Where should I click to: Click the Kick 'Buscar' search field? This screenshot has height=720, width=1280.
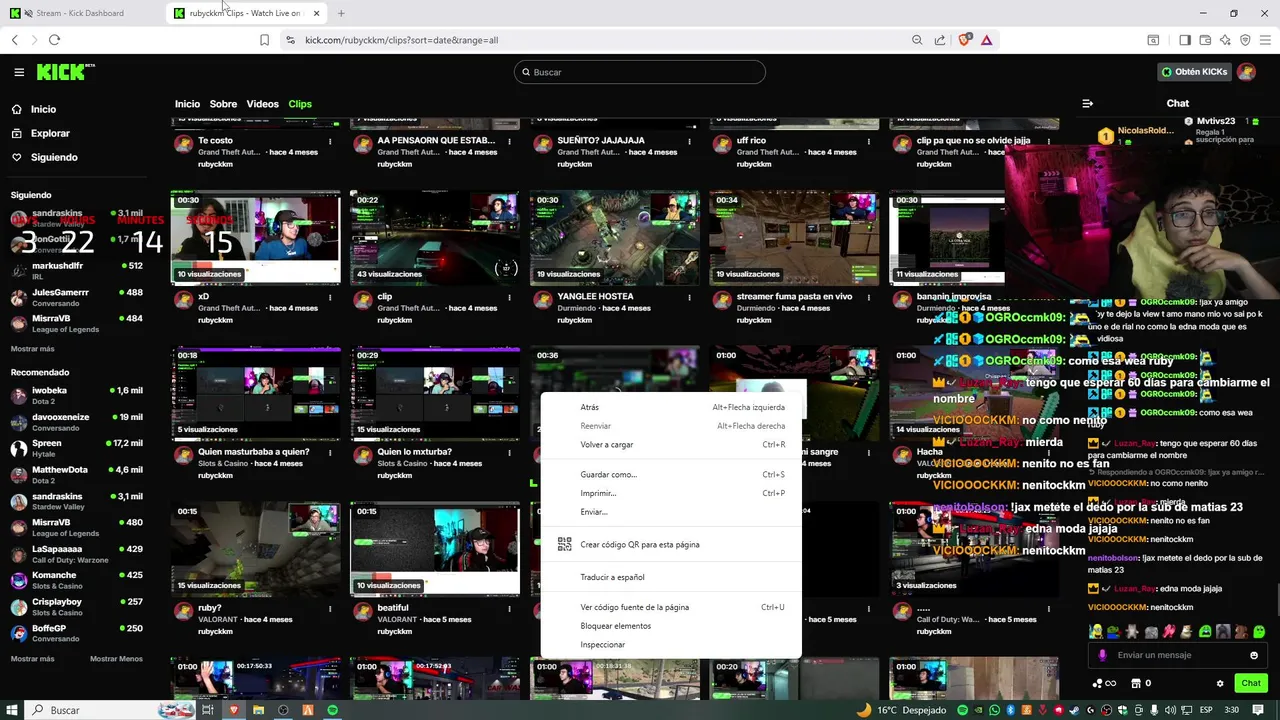[640, 72]
